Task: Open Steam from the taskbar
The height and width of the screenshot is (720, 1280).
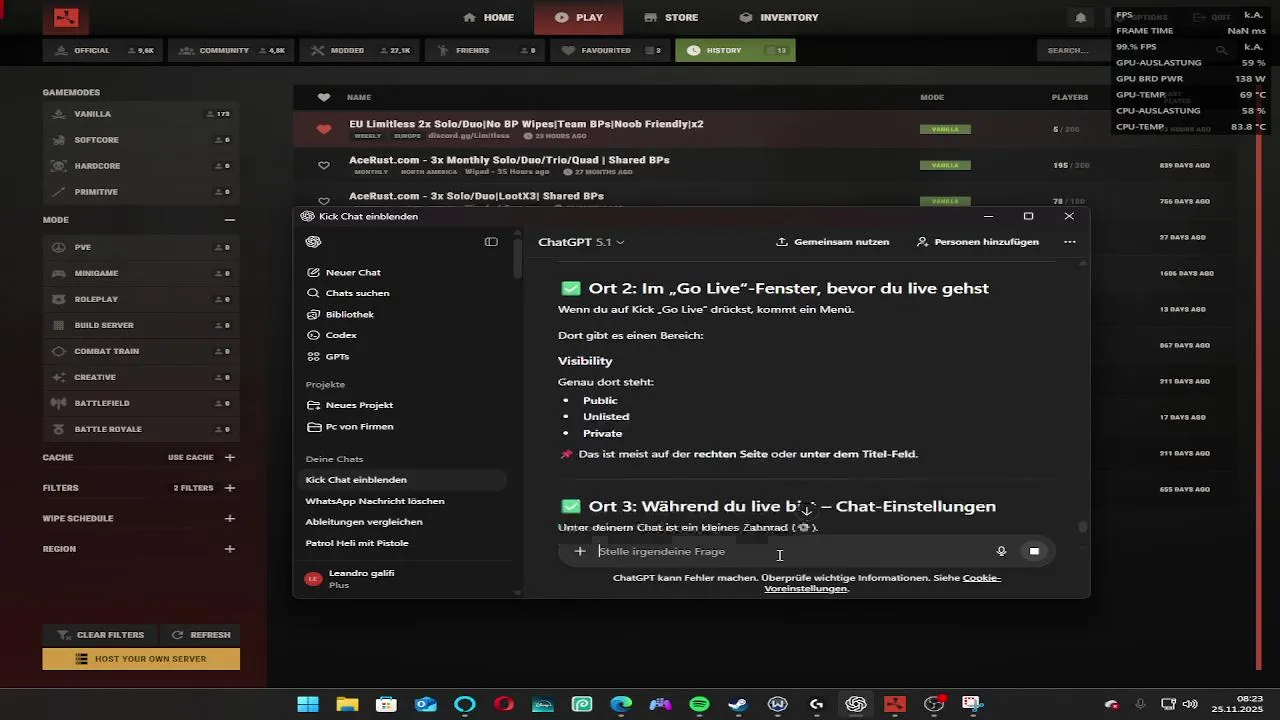Action: point(738,704)
